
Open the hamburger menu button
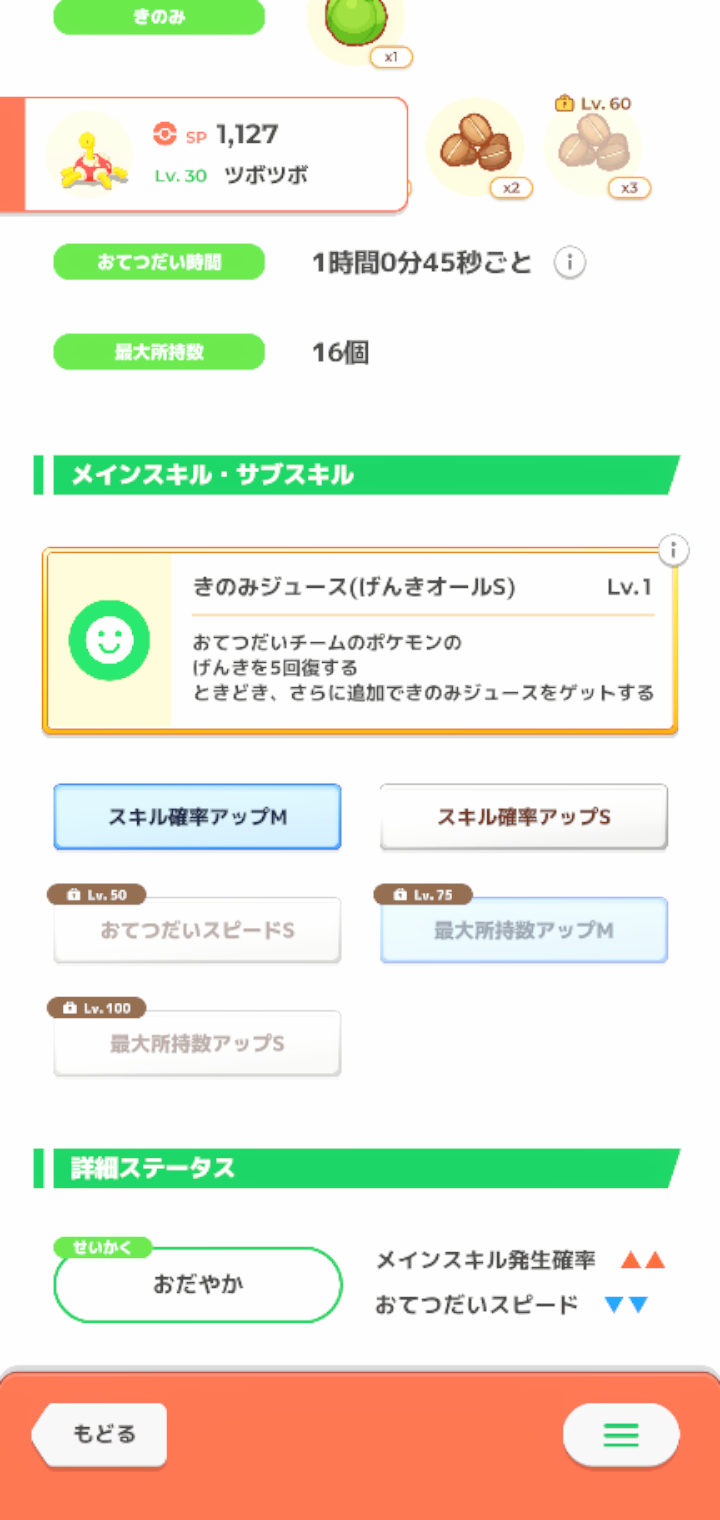point(621,1436)
